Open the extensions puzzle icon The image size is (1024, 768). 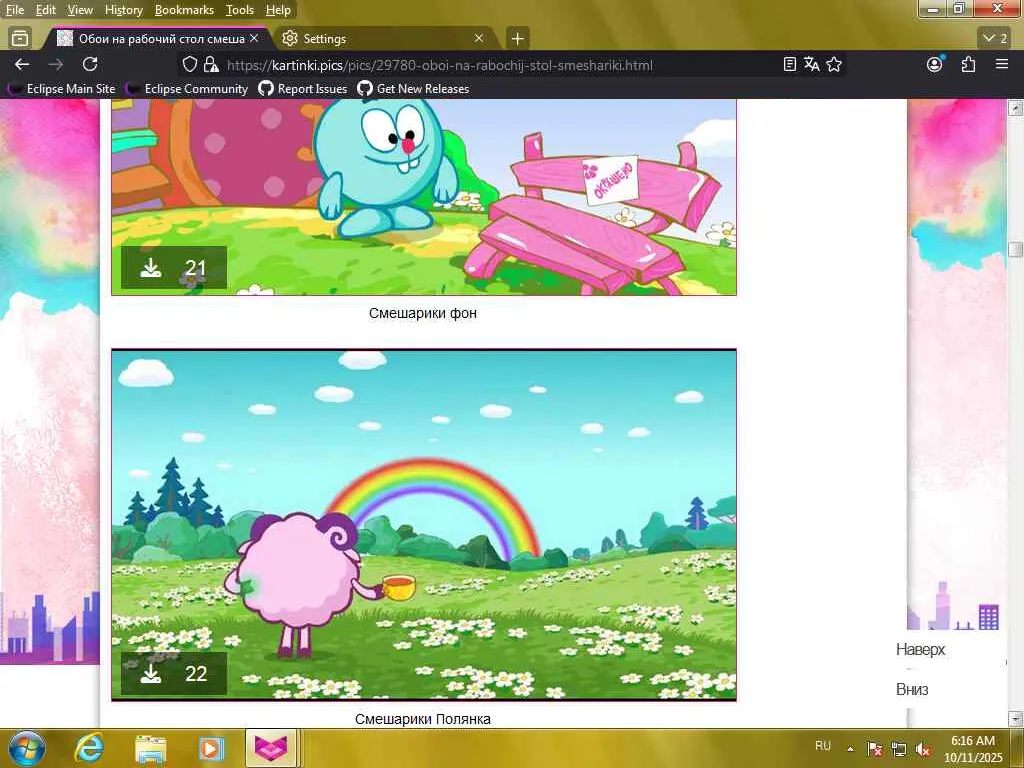click(x=968, y=64)
